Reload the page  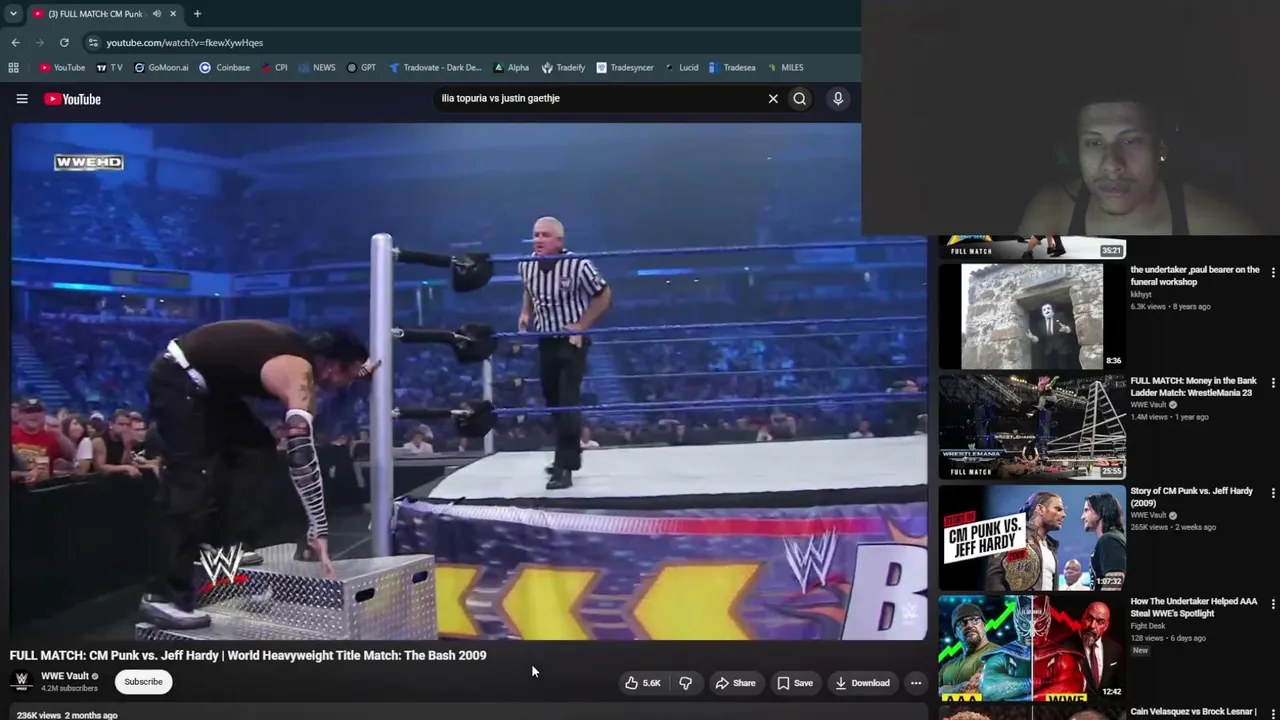[64, 43]
